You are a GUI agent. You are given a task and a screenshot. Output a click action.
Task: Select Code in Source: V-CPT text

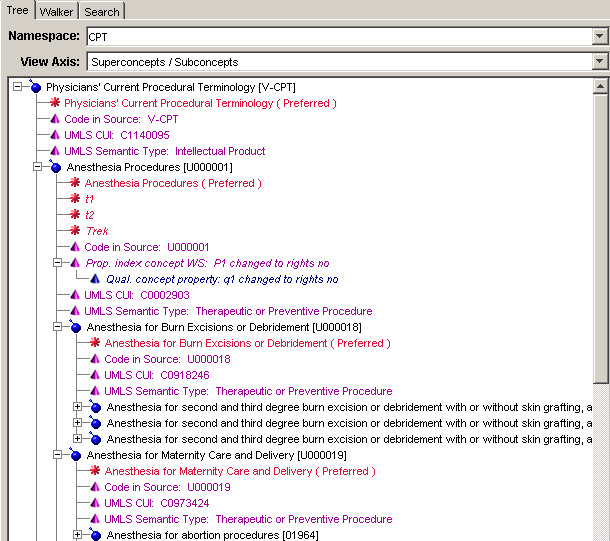pyautogui.click(x=121, y=119)
